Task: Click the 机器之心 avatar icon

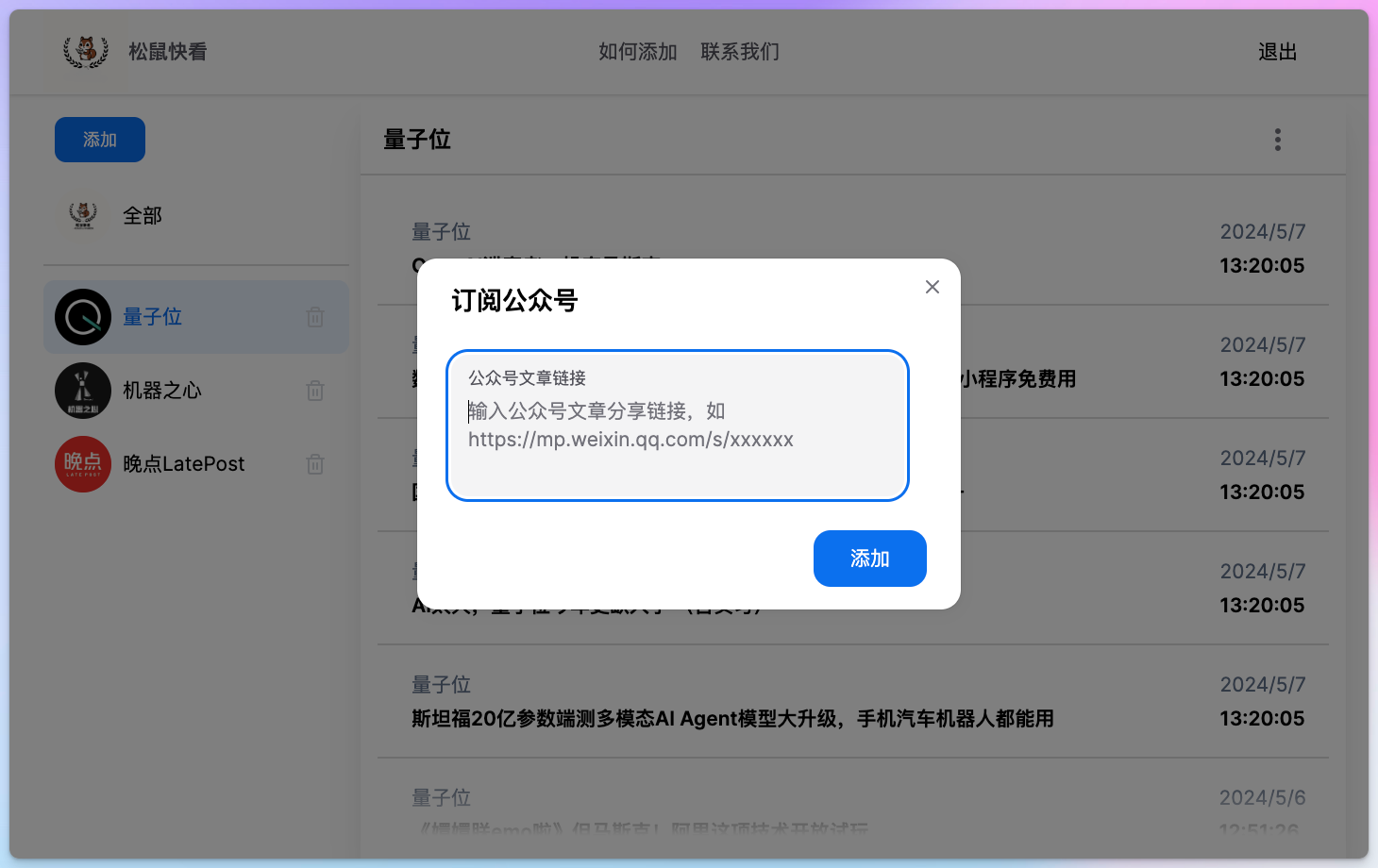Action: 83,390
